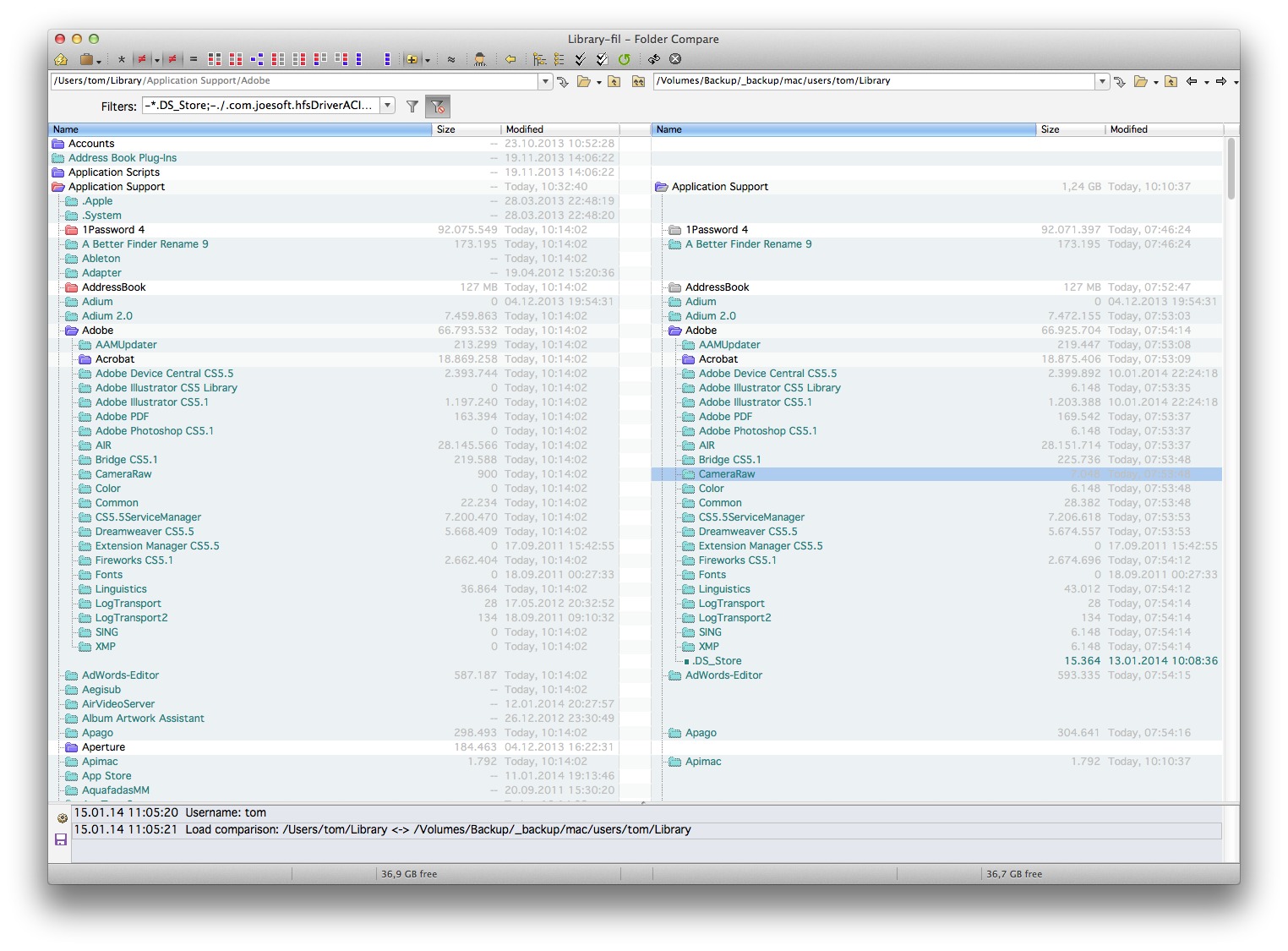Toggle the blue Show Orphans view filter
Screen dimensions: 1288x951
tap(257, 59)
